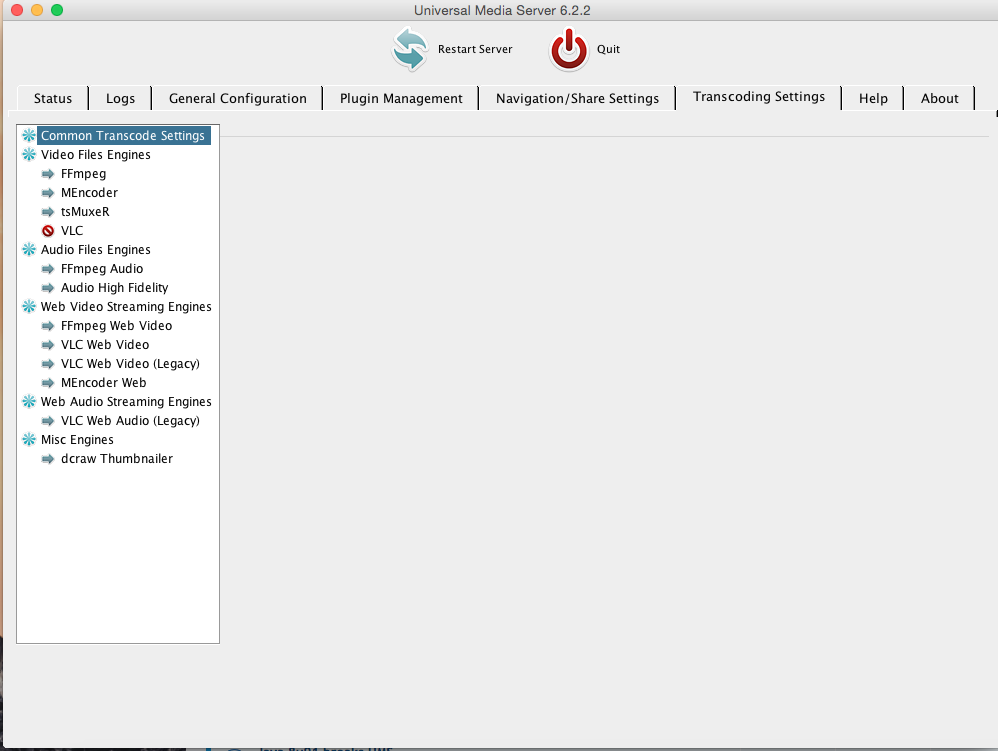Open the Status tab
The height and width of the screenshot is (751, 998).
pyautogui.click(x=53, y=98)
